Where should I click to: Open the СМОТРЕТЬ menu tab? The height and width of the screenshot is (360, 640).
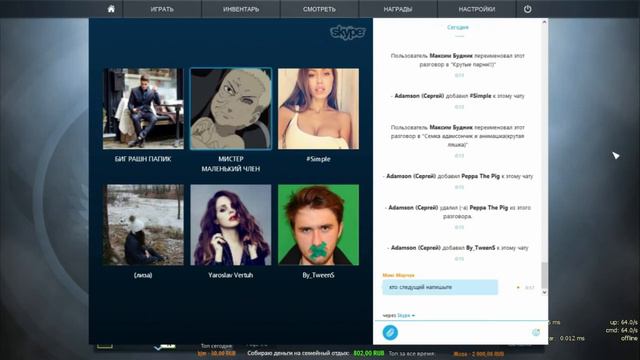(319, 9)
